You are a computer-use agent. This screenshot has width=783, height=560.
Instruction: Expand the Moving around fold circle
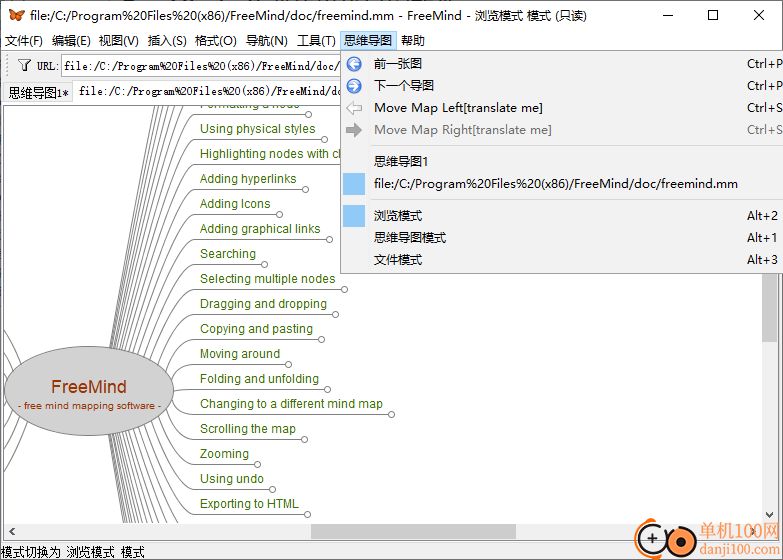click(289, 365)
